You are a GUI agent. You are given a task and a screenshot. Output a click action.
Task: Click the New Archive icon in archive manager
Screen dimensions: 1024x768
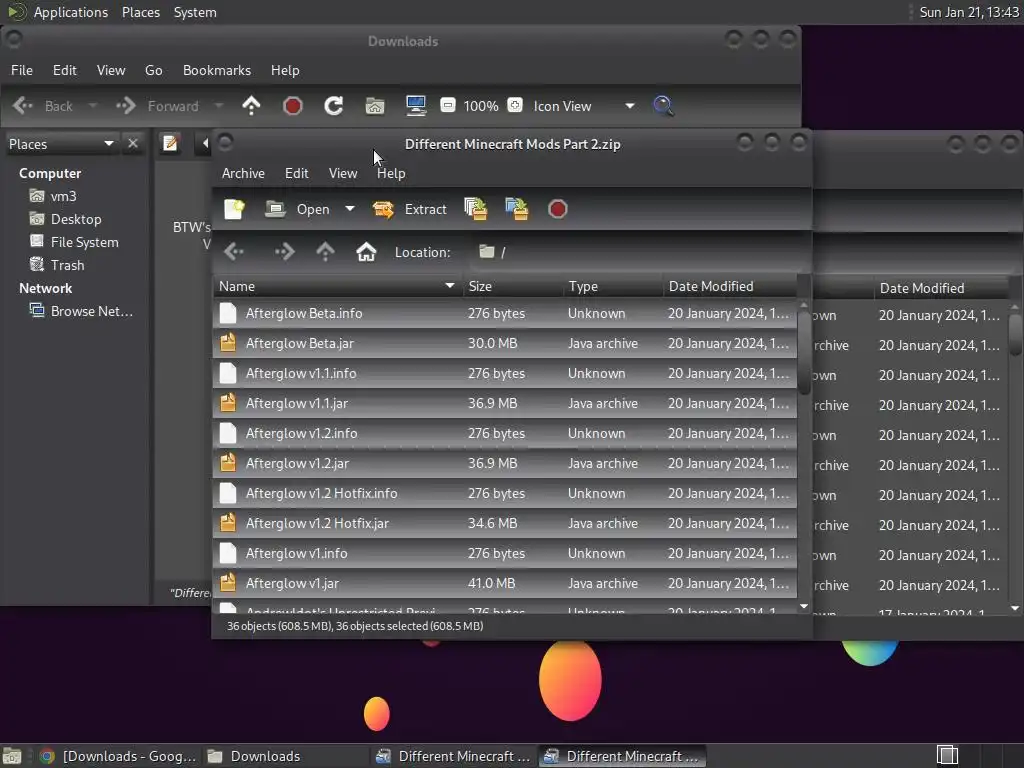pyautogui.click(x=234, y=209)
